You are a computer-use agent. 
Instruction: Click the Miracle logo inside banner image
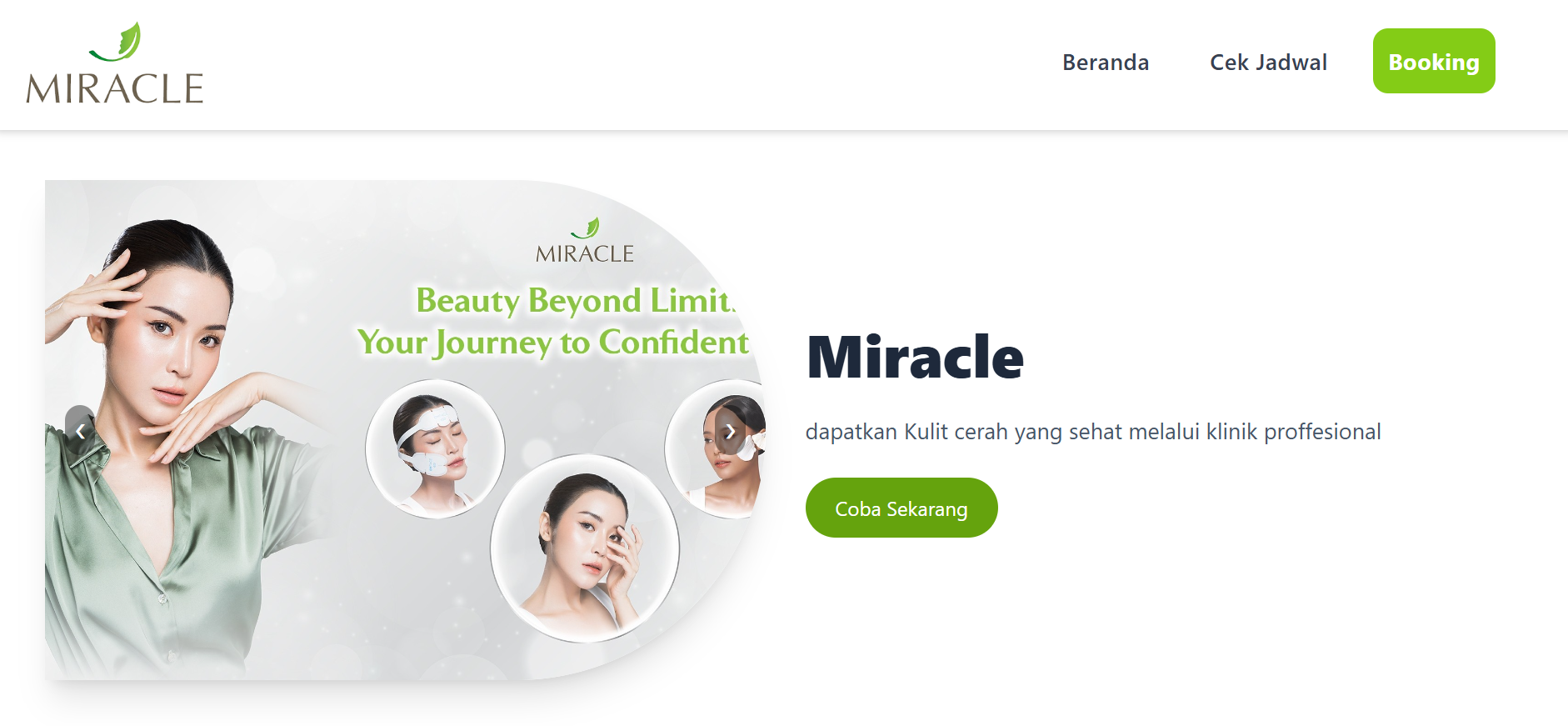(x=585, y=241)
